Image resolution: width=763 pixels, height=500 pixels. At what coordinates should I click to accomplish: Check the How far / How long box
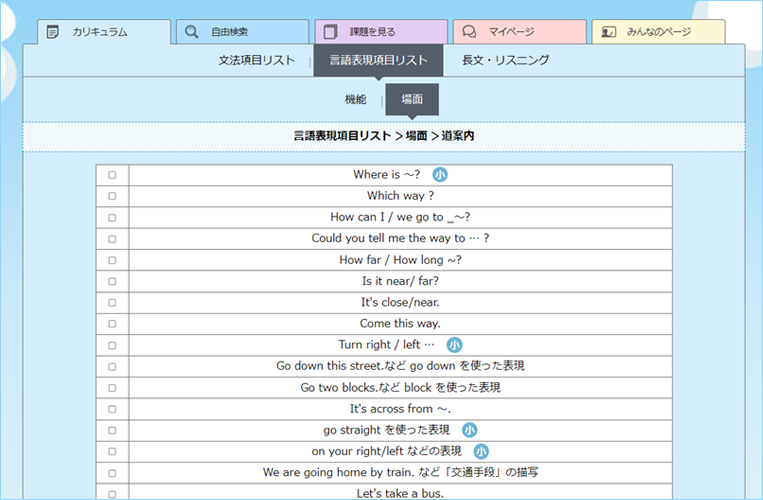[x=112, y=260]
